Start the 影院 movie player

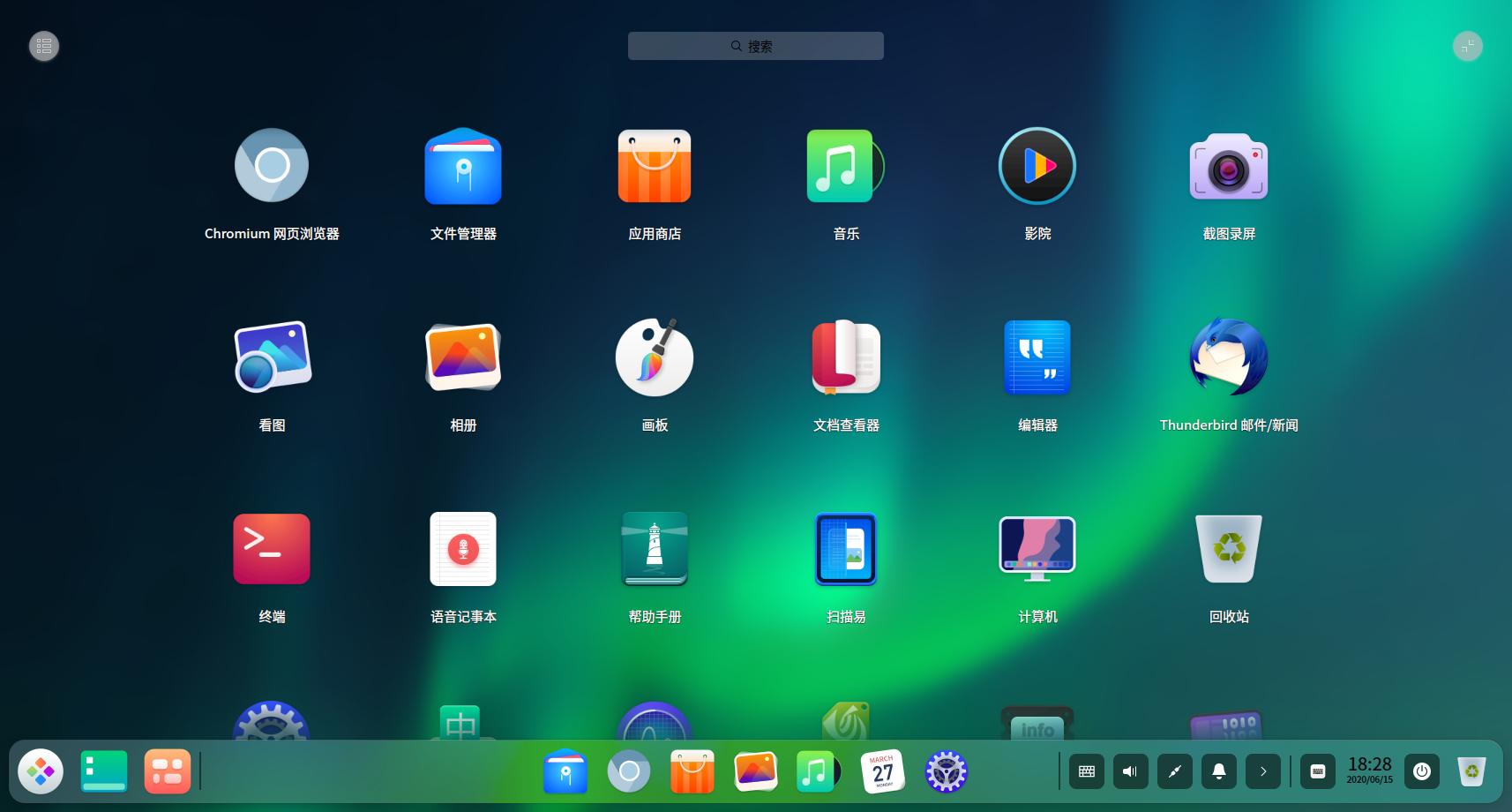pos(1037,166)
